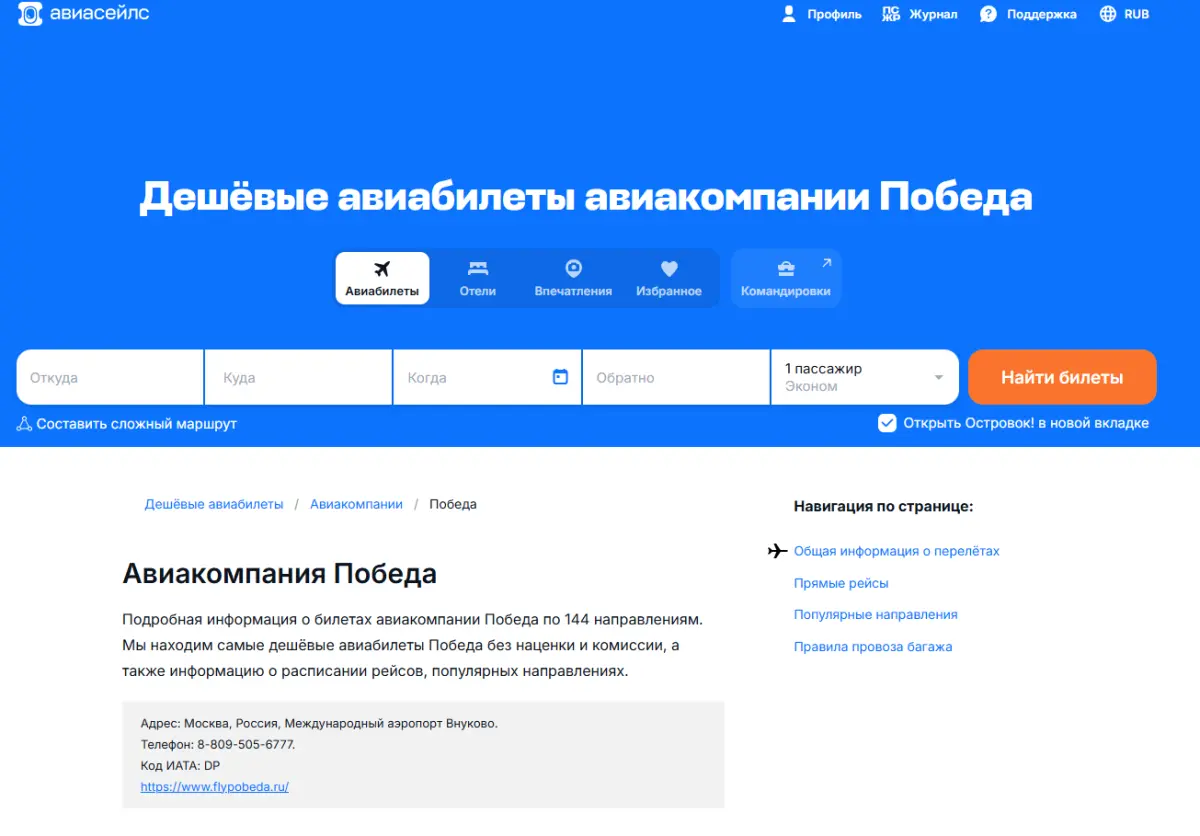Click Составить сложный маршрут link
Image resolution: width=1200 pixels, height=836 pixels.
pyautogui.click(x=127, y=424)
